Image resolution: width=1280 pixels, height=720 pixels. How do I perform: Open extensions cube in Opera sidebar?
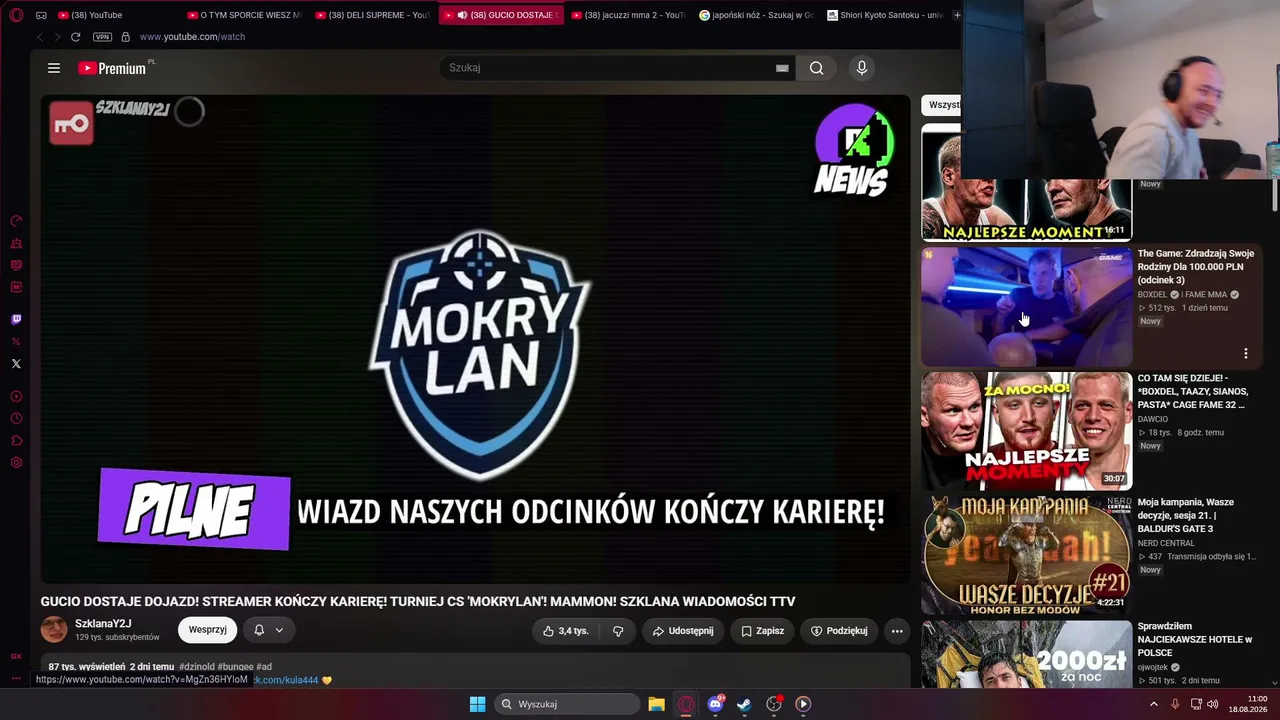pyautogui.click(x=16, y=441)
